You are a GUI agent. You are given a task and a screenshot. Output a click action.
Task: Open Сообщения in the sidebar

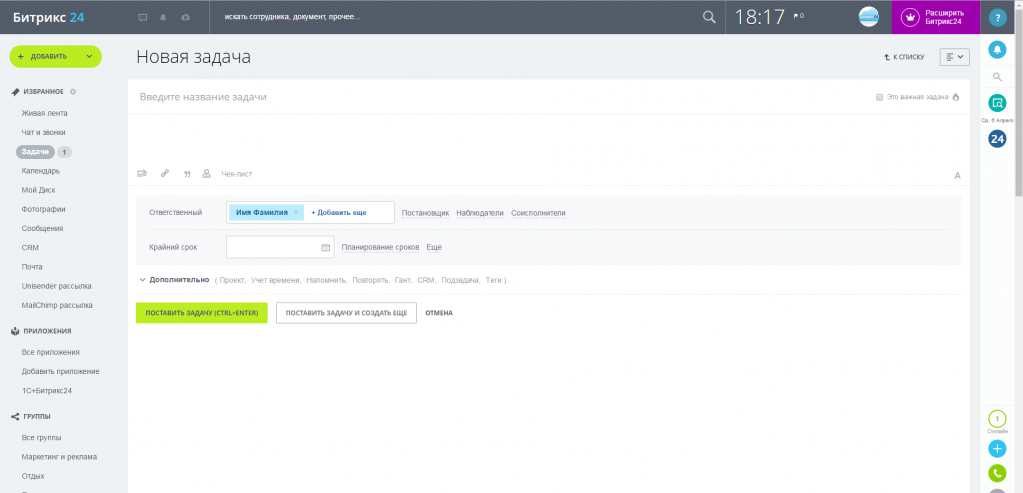click(42, 229)
